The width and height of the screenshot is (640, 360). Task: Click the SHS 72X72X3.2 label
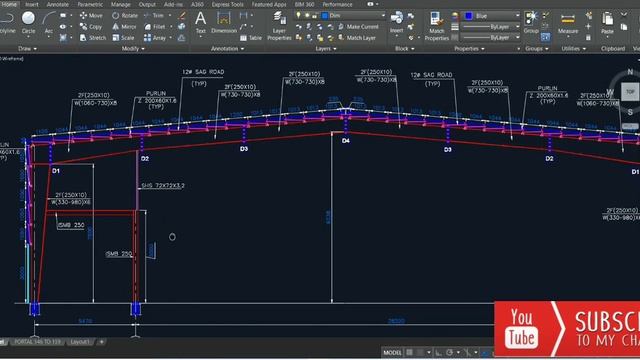click(x=162, y=186)
